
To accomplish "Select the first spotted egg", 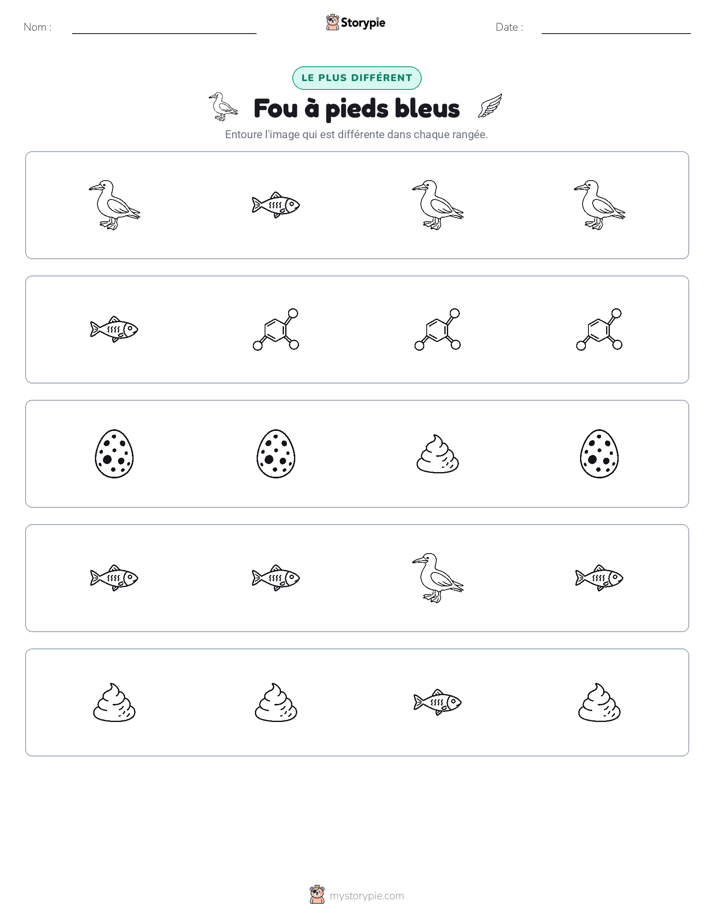I will 114,454.
